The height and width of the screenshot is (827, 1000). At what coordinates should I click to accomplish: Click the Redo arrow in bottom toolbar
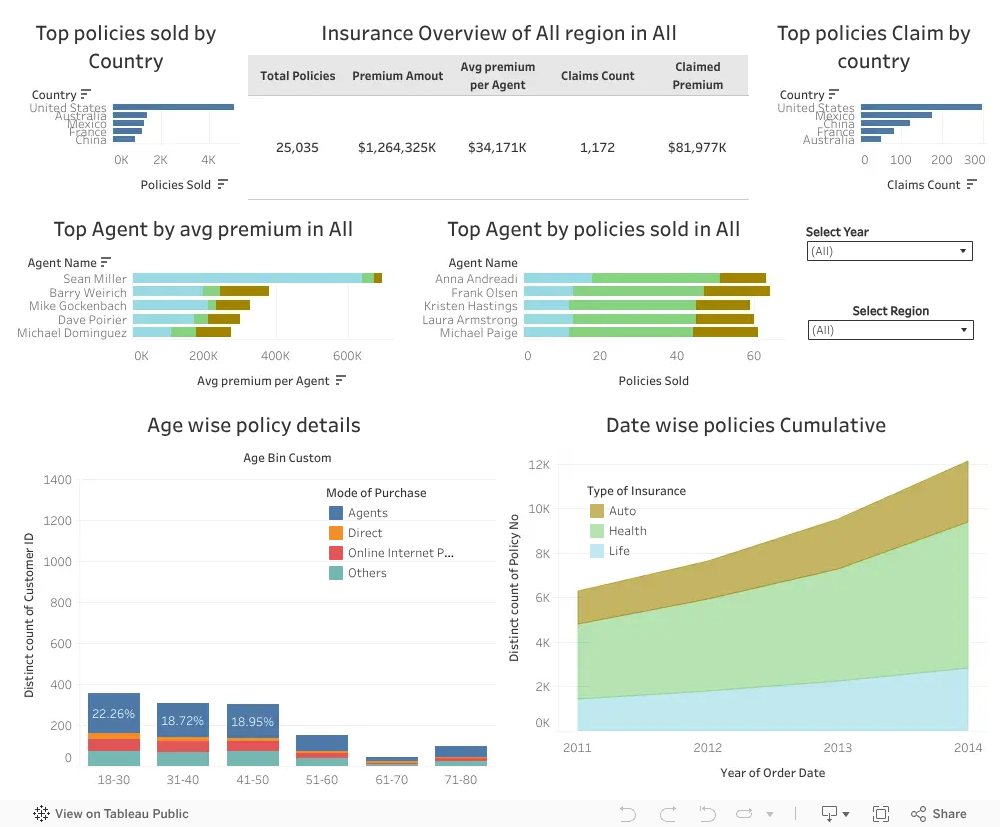(668, 814)
